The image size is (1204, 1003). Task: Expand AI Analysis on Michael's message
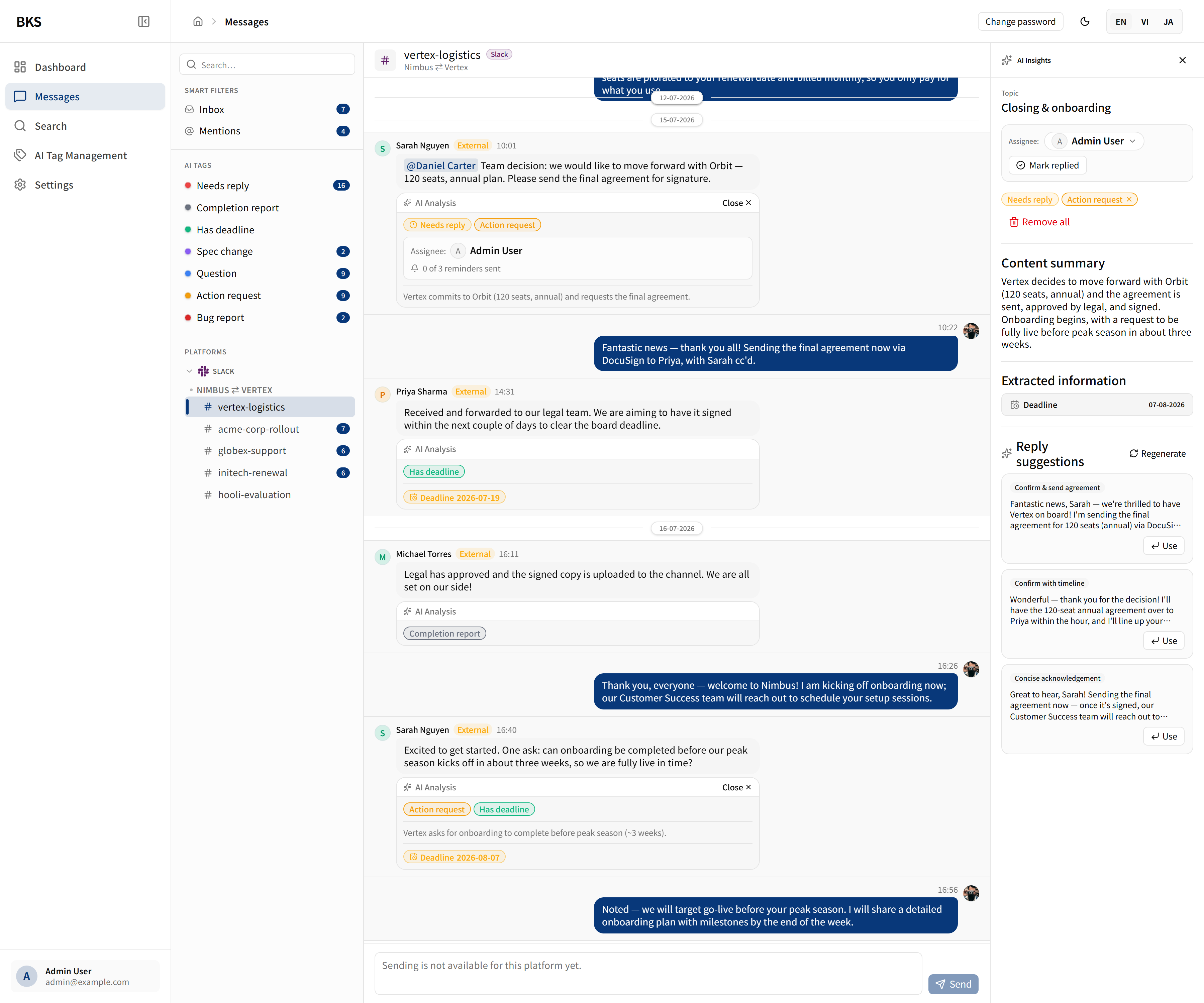click(577, 612)
